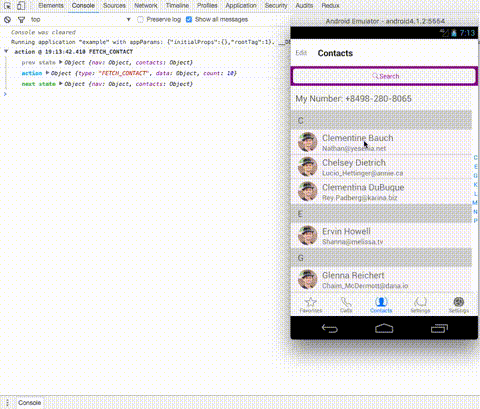Open the Calls phone tab
480x409 pixels.
346,305
